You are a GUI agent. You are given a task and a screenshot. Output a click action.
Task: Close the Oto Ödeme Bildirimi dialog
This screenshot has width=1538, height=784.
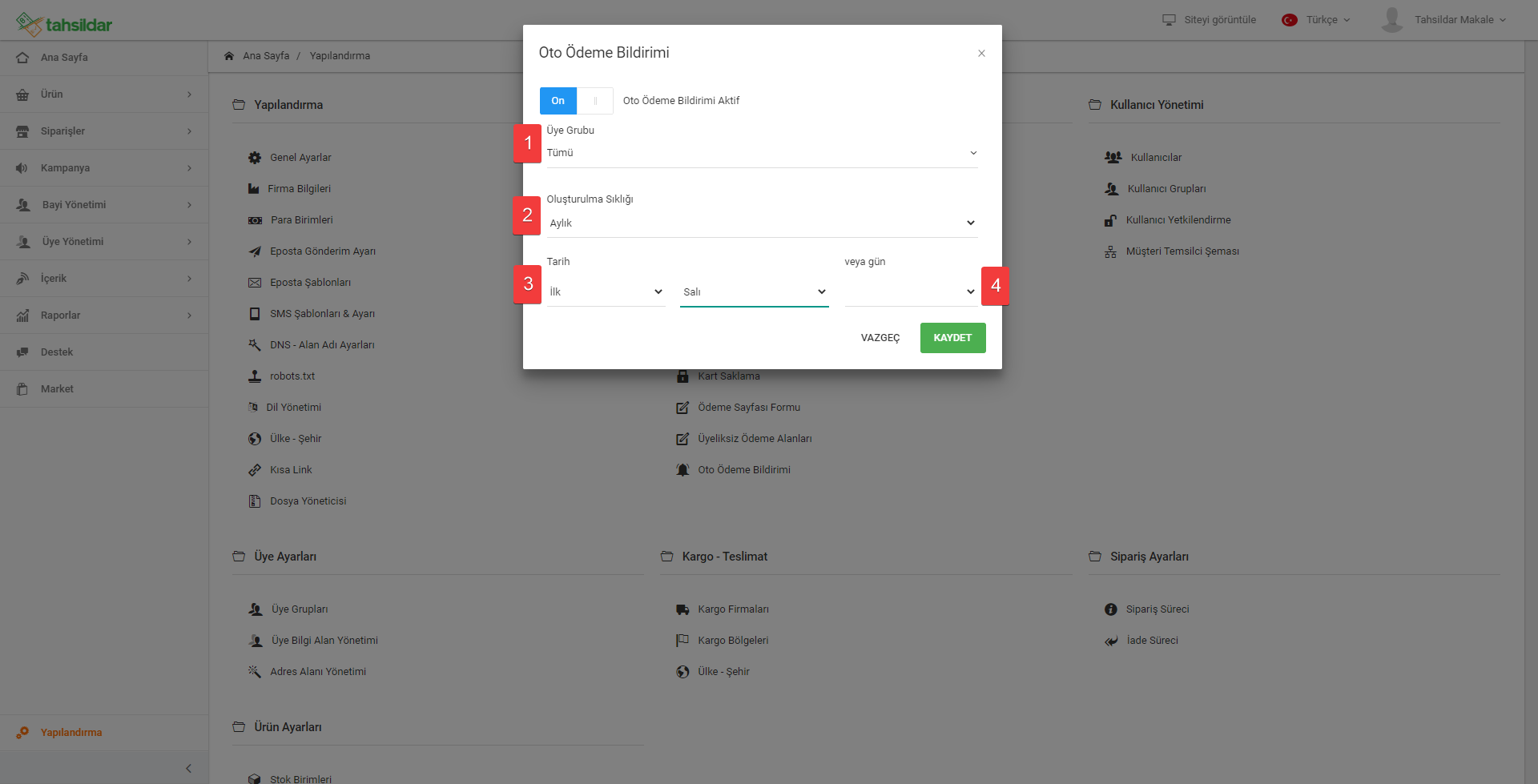[981, 54]
